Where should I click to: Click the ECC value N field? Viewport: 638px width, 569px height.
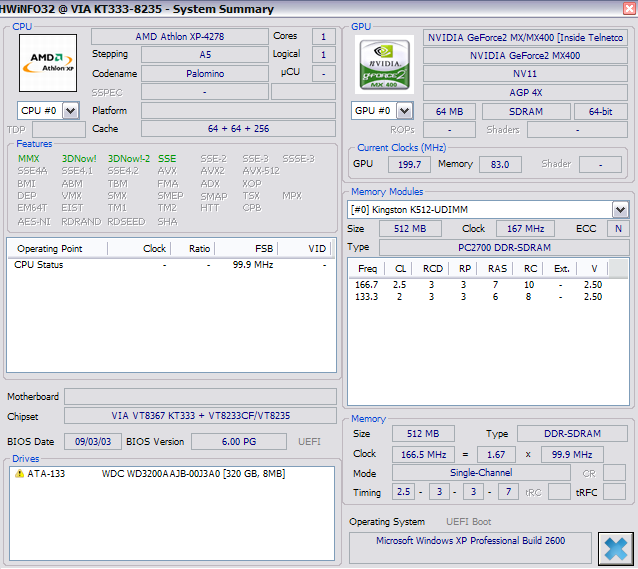618,229
